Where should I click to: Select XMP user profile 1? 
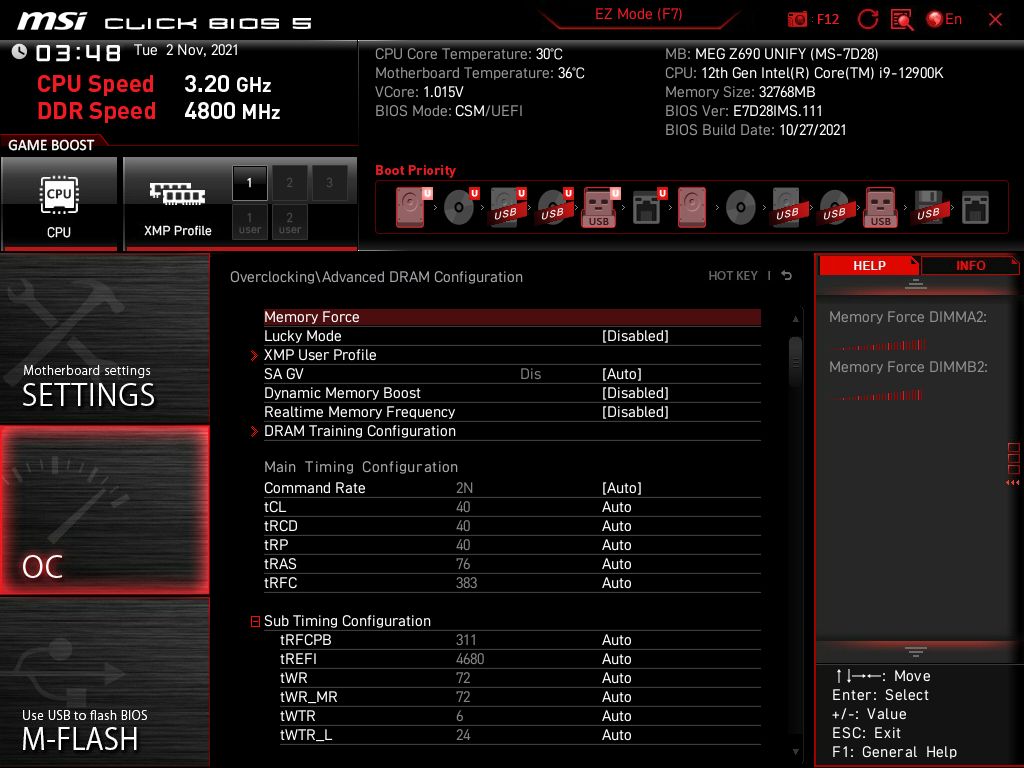tap(249, 222)
